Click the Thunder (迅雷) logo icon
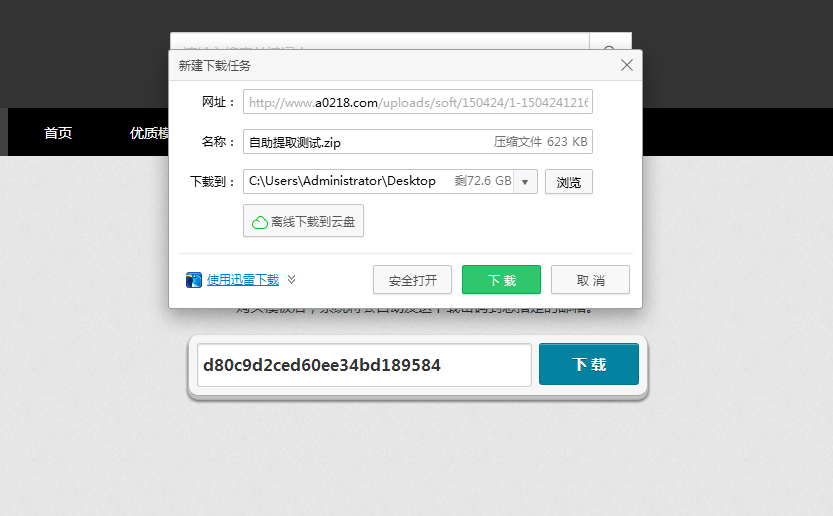The height and width of the screenshot is (516, 833). tap(194, 280)
